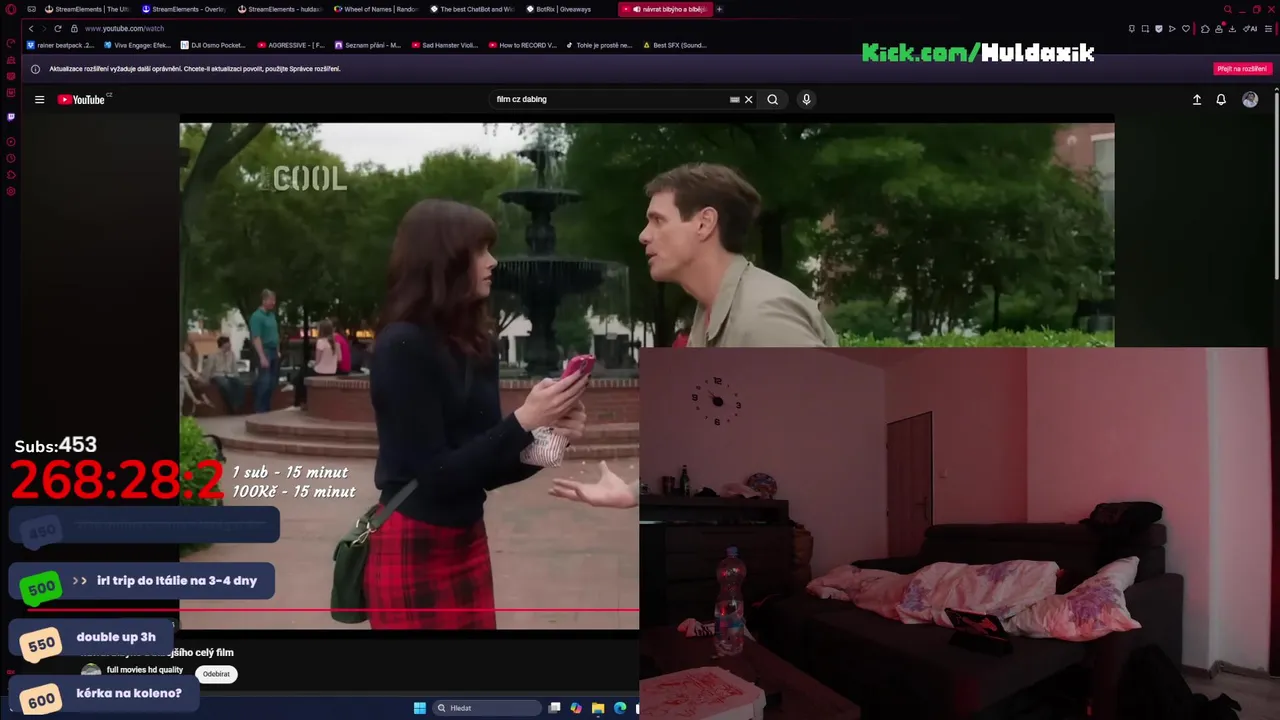Search tabs with the red magnifier icon
The image size is (1280, 720).
coord(1228,9)
